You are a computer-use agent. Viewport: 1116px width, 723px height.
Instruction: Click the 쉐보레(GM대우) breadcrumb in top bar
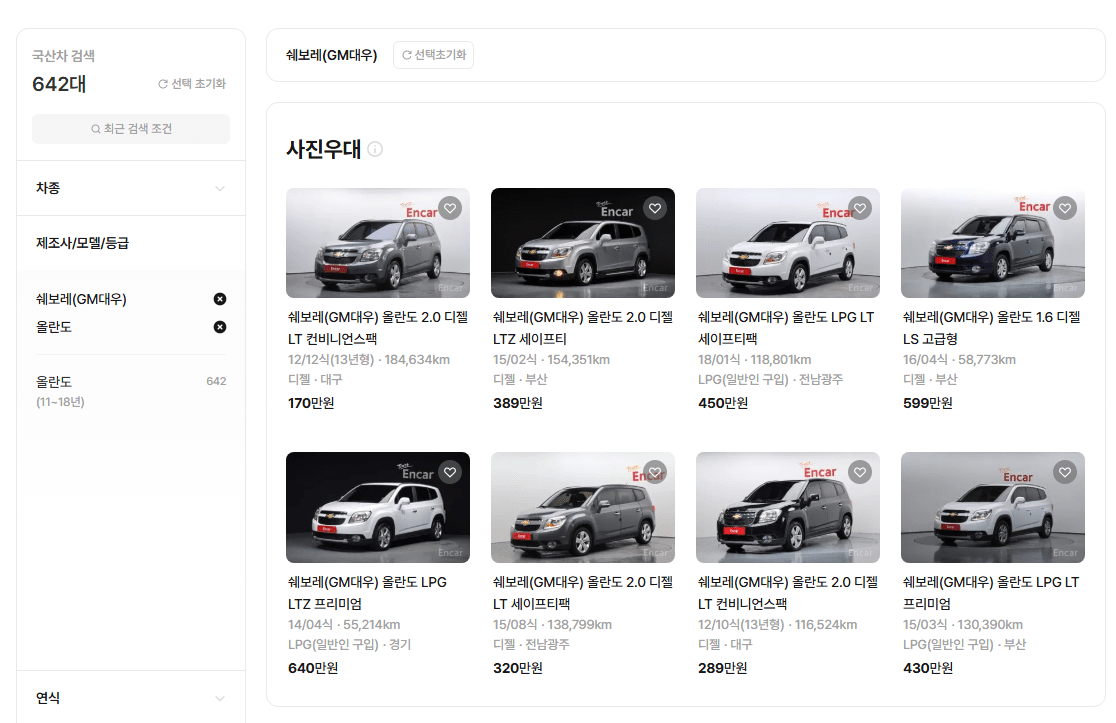(332, 55)
